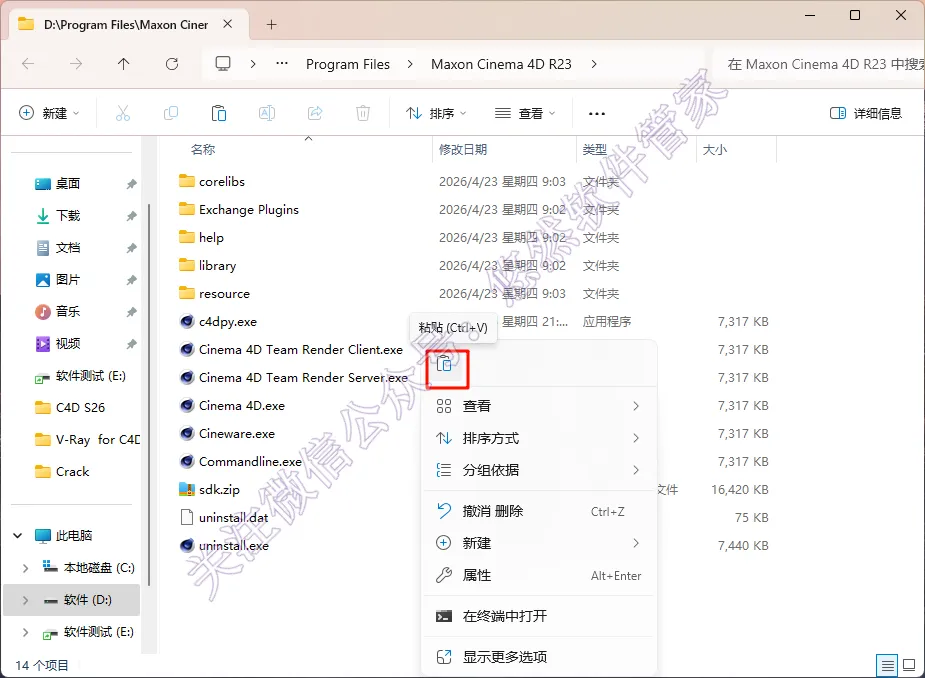Collapse the 此电脑 tree node
This screenshot has width=925, height=678.
[18, 536]
